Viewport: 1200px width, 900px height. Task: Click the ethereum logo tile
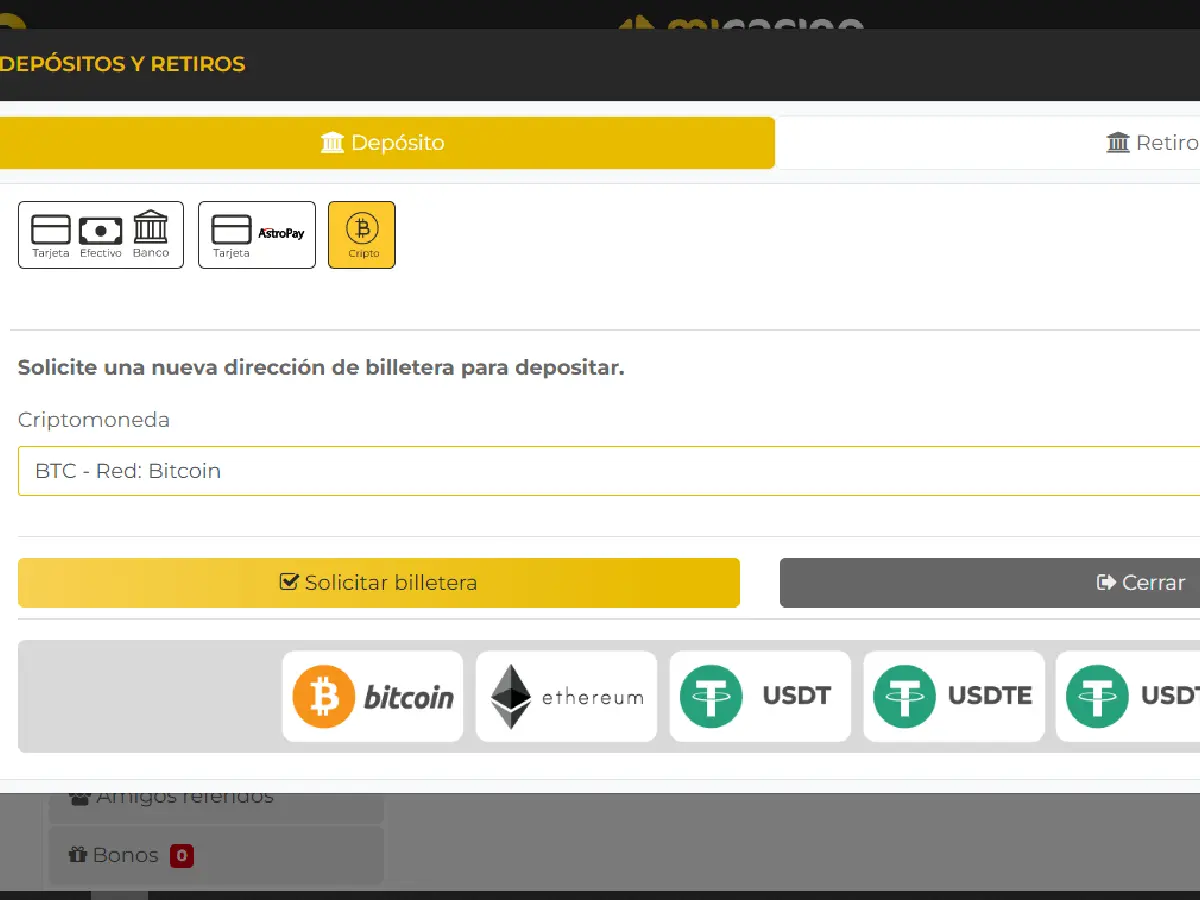tap(566, 697)
